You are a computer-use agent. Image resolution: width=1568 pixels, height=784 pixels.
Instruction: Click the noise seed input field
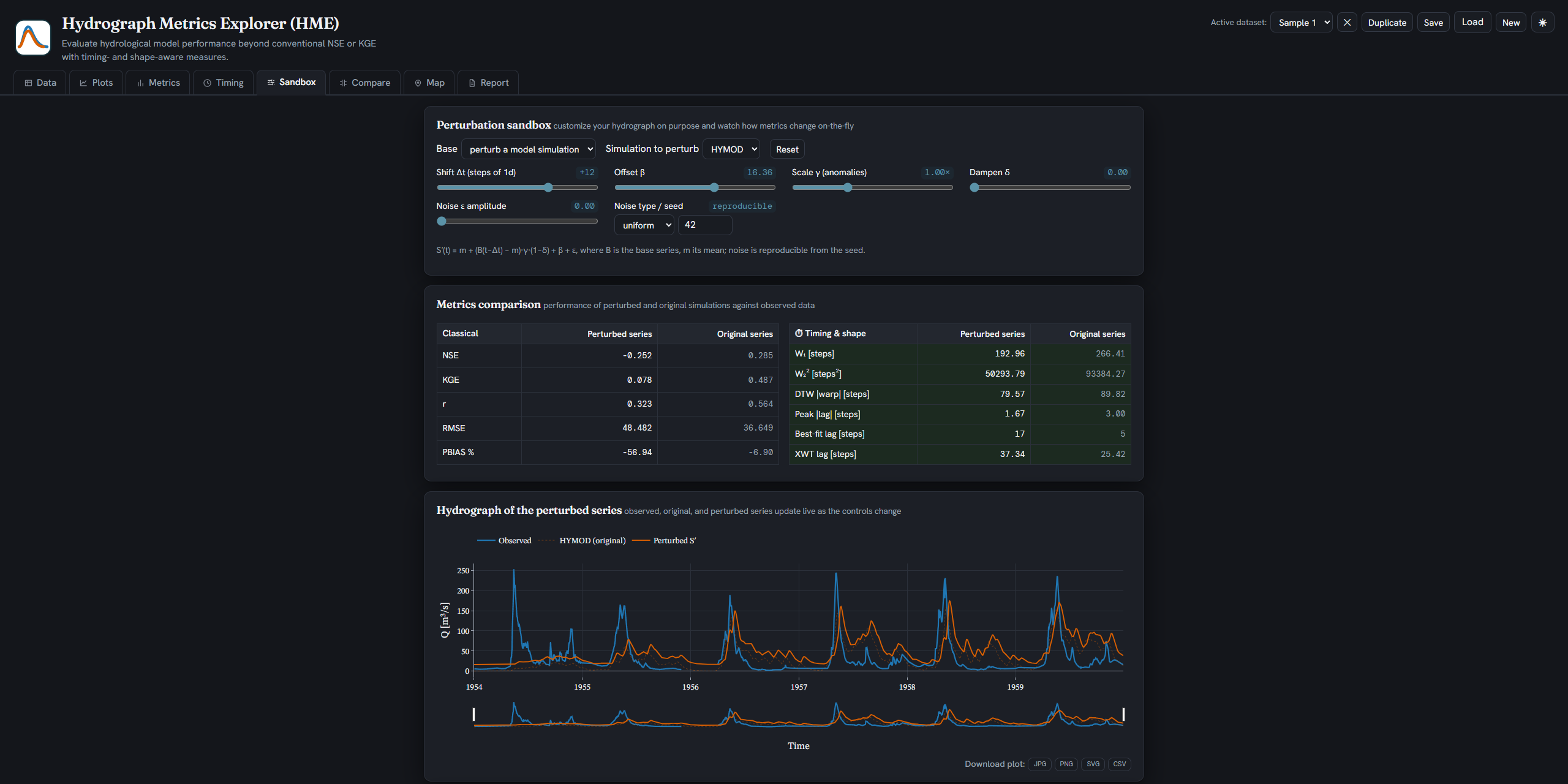click(x=705, y=225)
